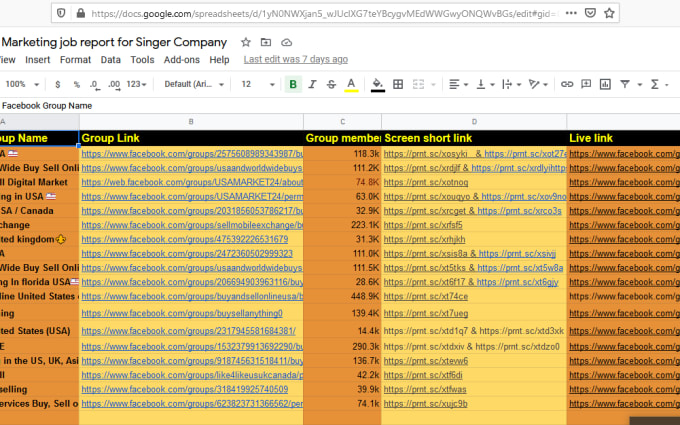Open vertical align dropdown

pyautogui.click(x=485, y=84)
